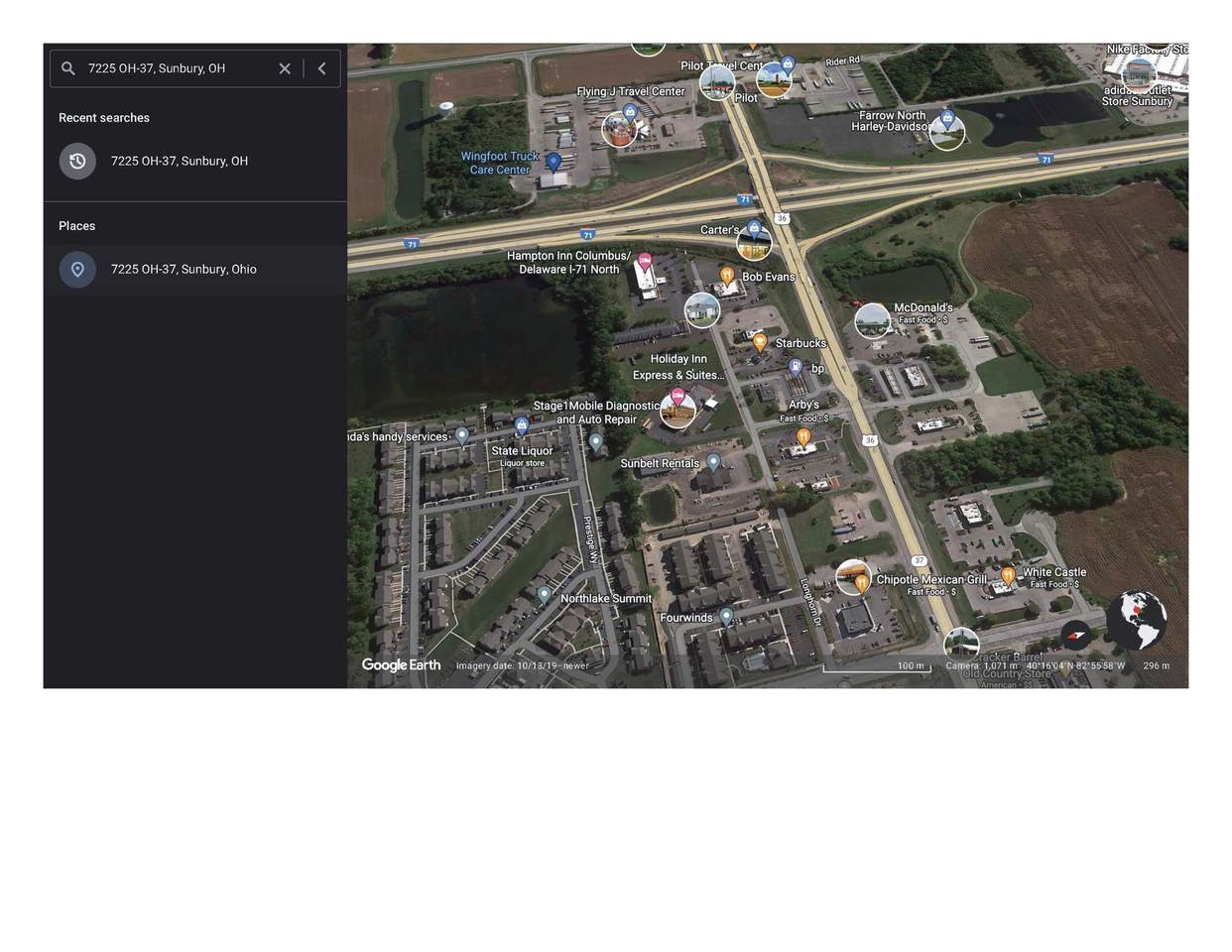Click the Farrow North Harley-Davidson photo marker
Image resolution: width=1232 pixels, height=952 pixels.
coord(947,132)
